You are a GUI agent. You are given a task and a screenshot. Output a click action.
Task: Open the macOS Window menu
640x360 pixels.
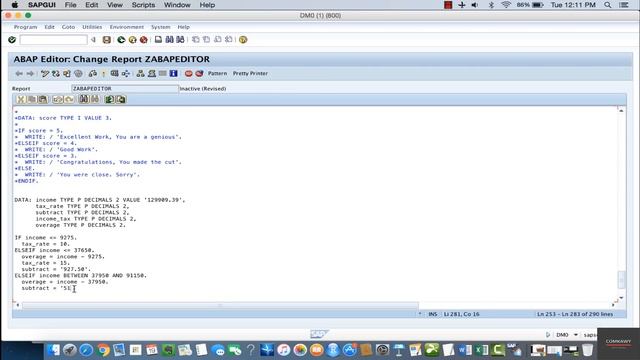(177, 5)
